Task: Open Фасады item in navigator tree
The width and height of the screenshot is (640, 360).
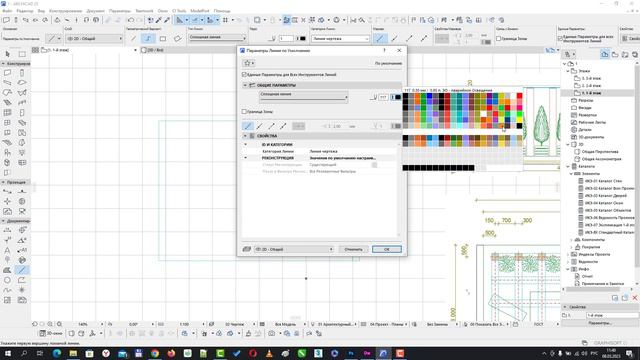Action: (585, 108)
